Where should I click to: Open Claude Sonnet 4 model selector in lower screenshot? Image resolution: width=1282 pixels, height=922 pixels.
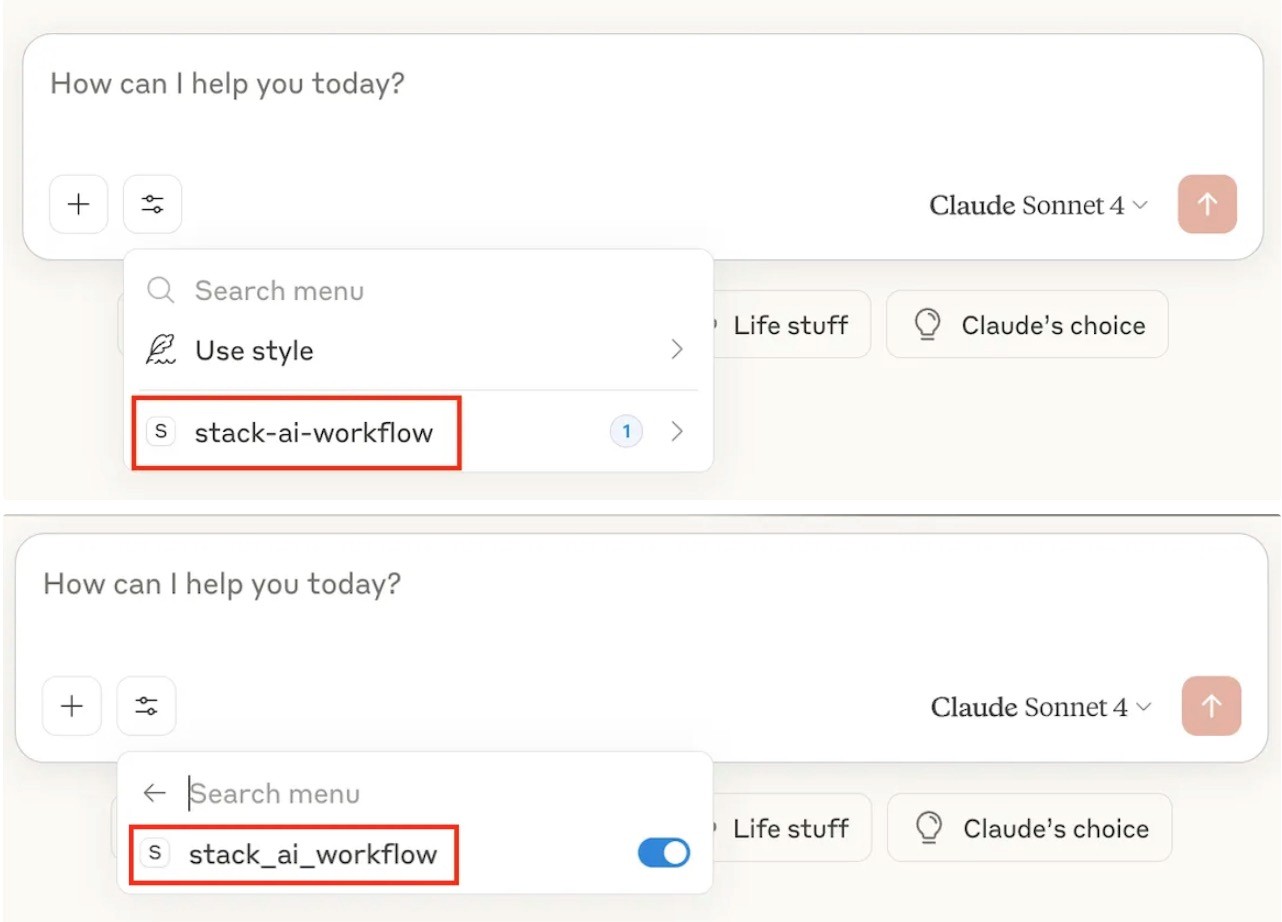tap(1041, 707)
